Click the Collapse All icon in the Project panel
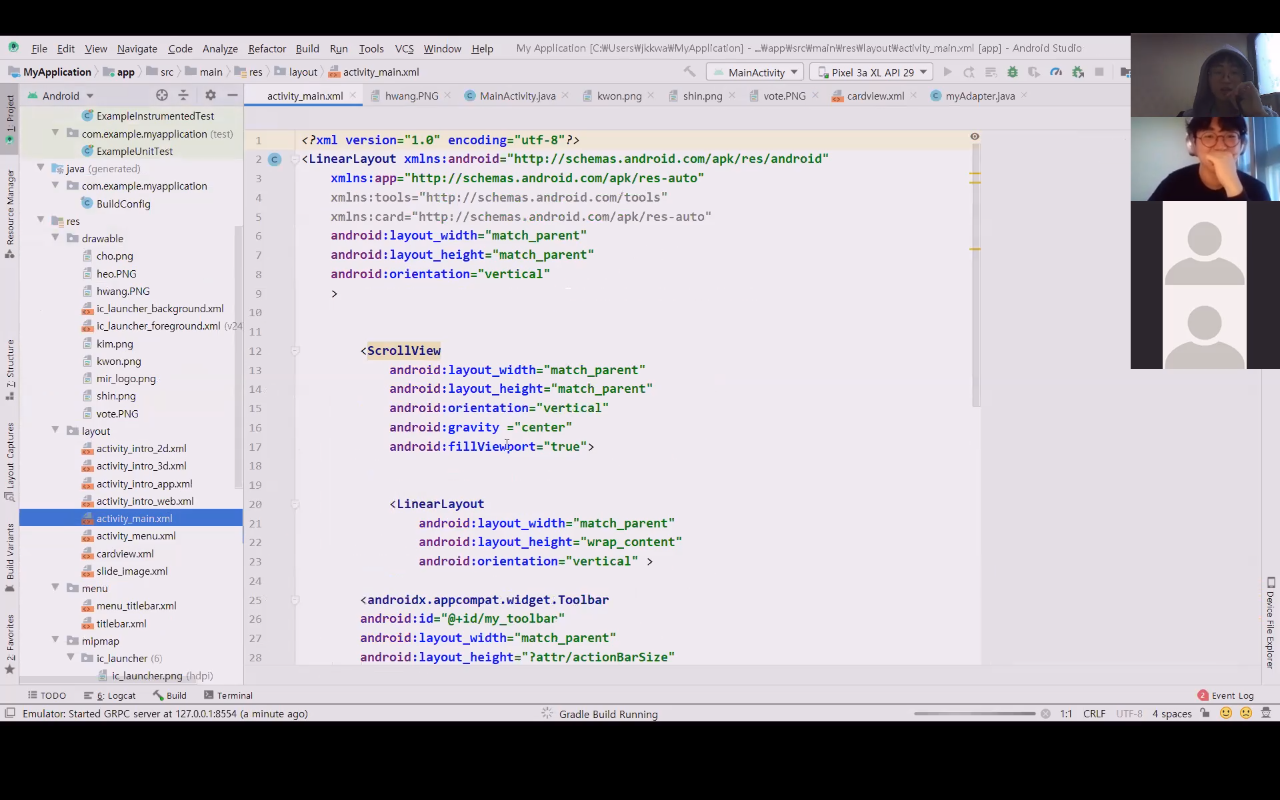The image size is (1280, 800). [x=183, y=96]
